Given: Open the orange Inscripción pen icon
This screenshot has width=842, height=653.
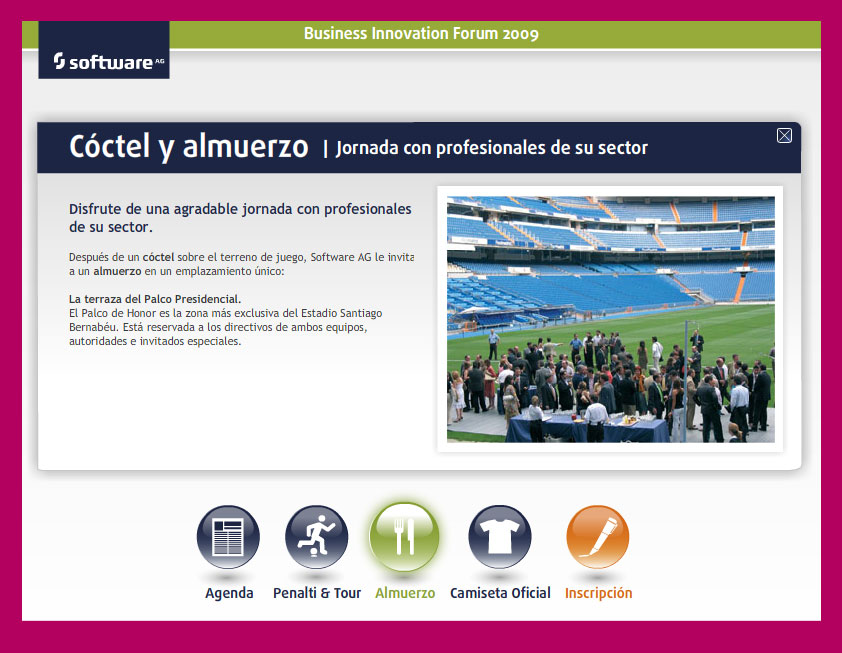Looking at the screenshot, I should point(597,537).
